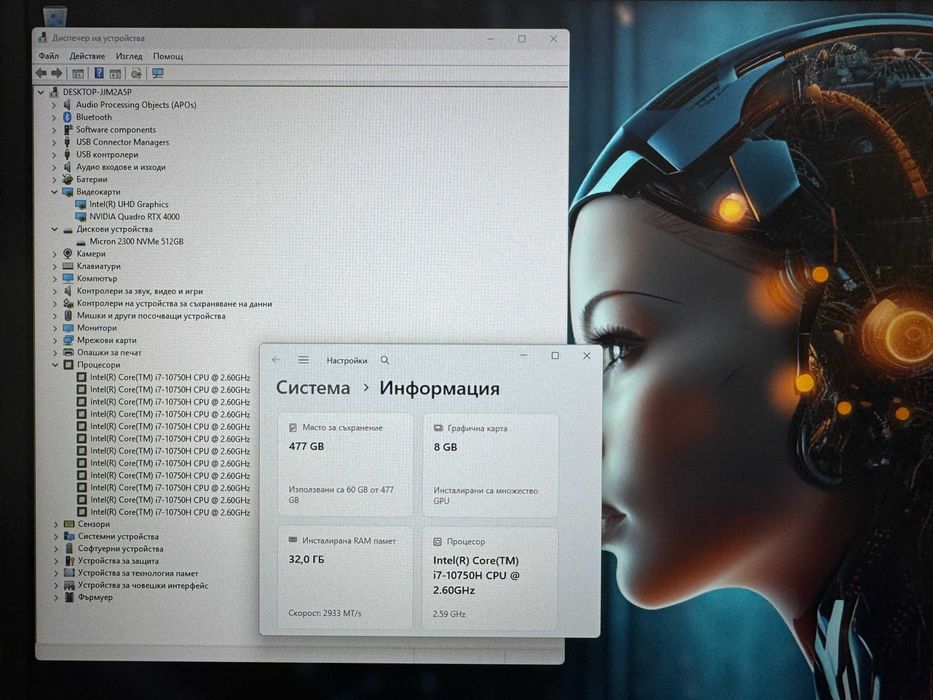Click the Монитори monitor icon

point(68,328)
